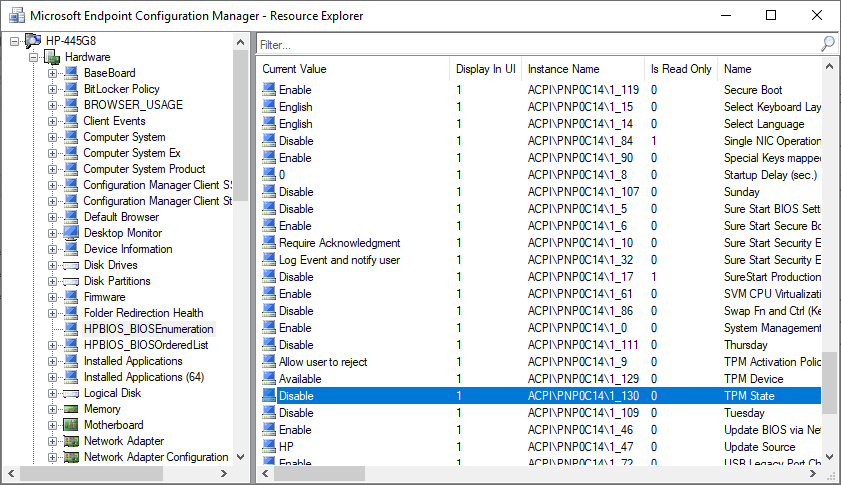
Task: Select the Secure Boot row
Action: pos(540,90)
